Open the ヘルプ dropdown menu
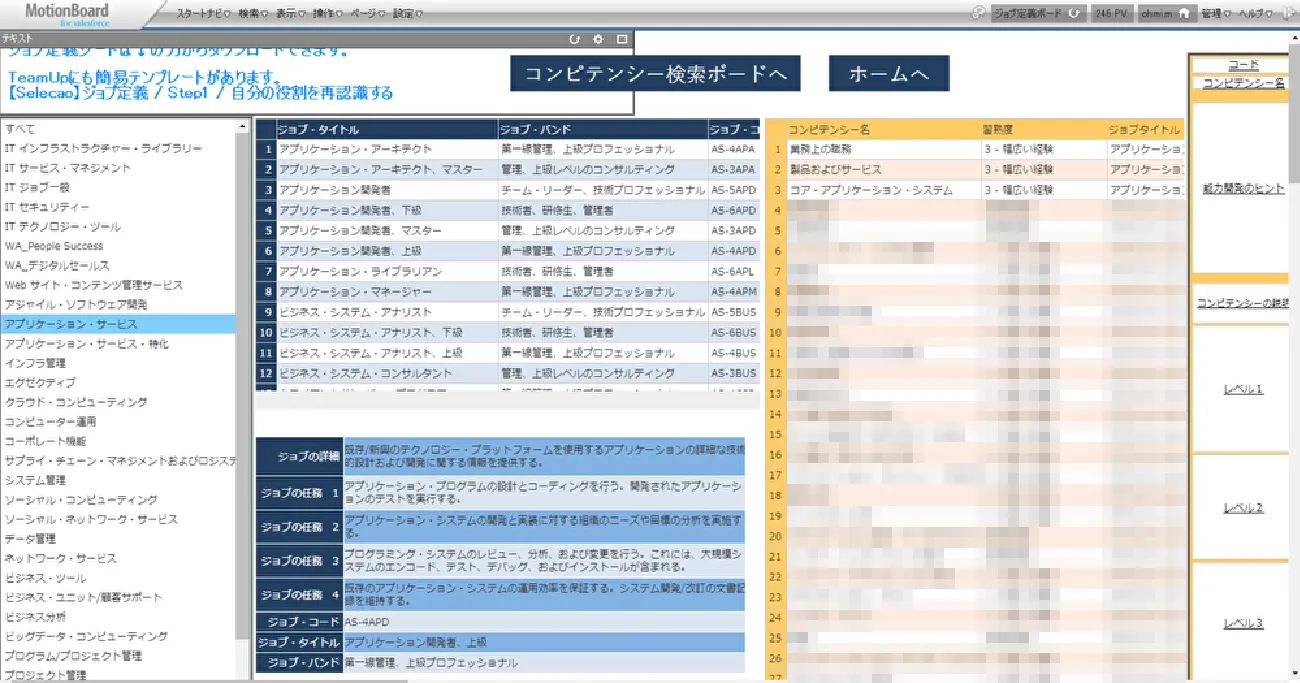Viewport: 1300px width, 683px height. coord(1256,14)
